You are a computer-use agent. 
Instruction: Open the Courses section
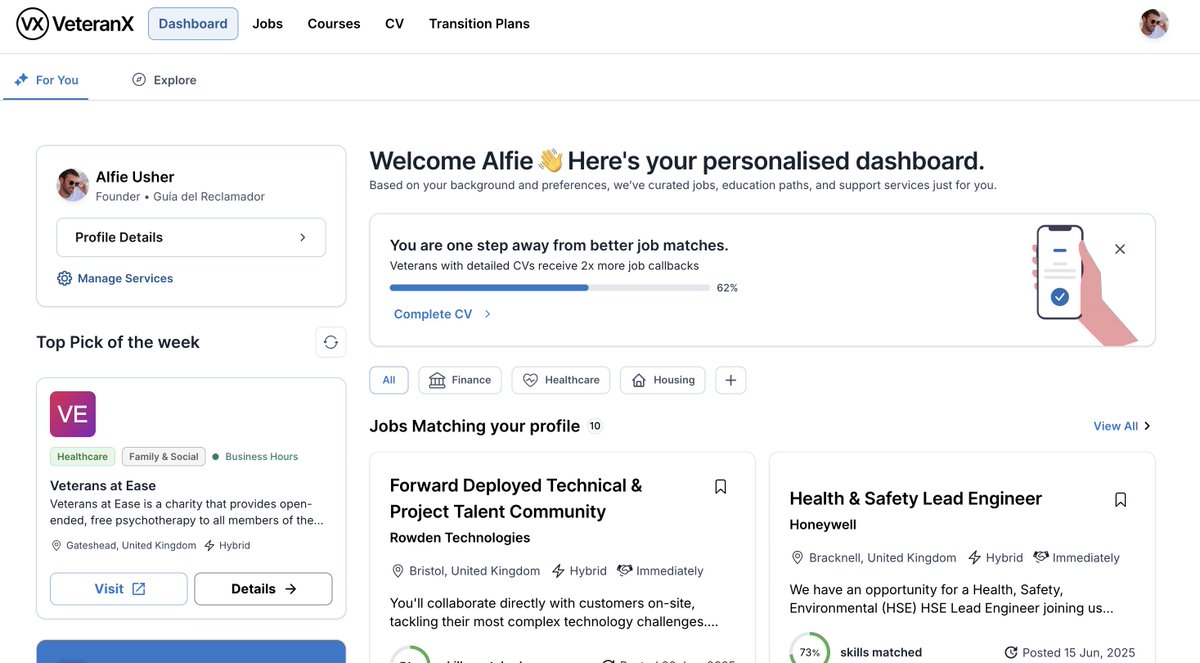(334, 24)
